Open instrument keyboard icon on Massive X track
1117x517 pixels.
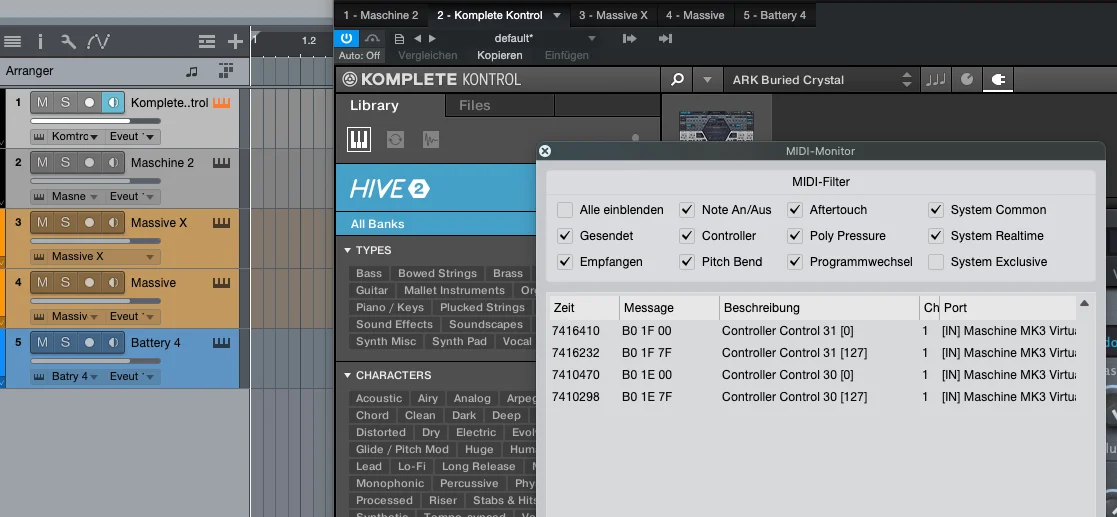pyautogui.click(x=222, y=223)
